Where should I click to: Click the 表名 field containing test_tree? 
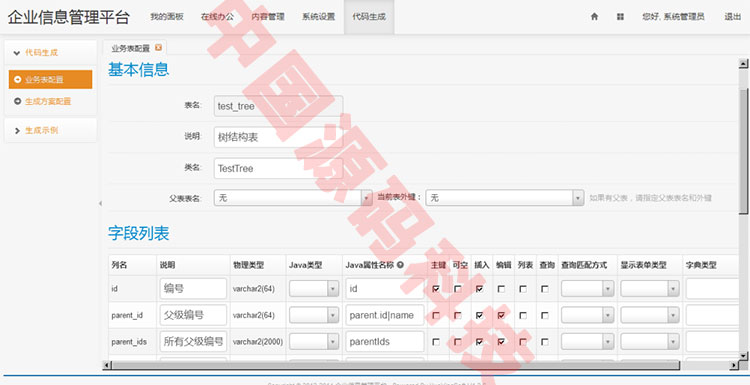pyautogui.click(x=278, y=106)
